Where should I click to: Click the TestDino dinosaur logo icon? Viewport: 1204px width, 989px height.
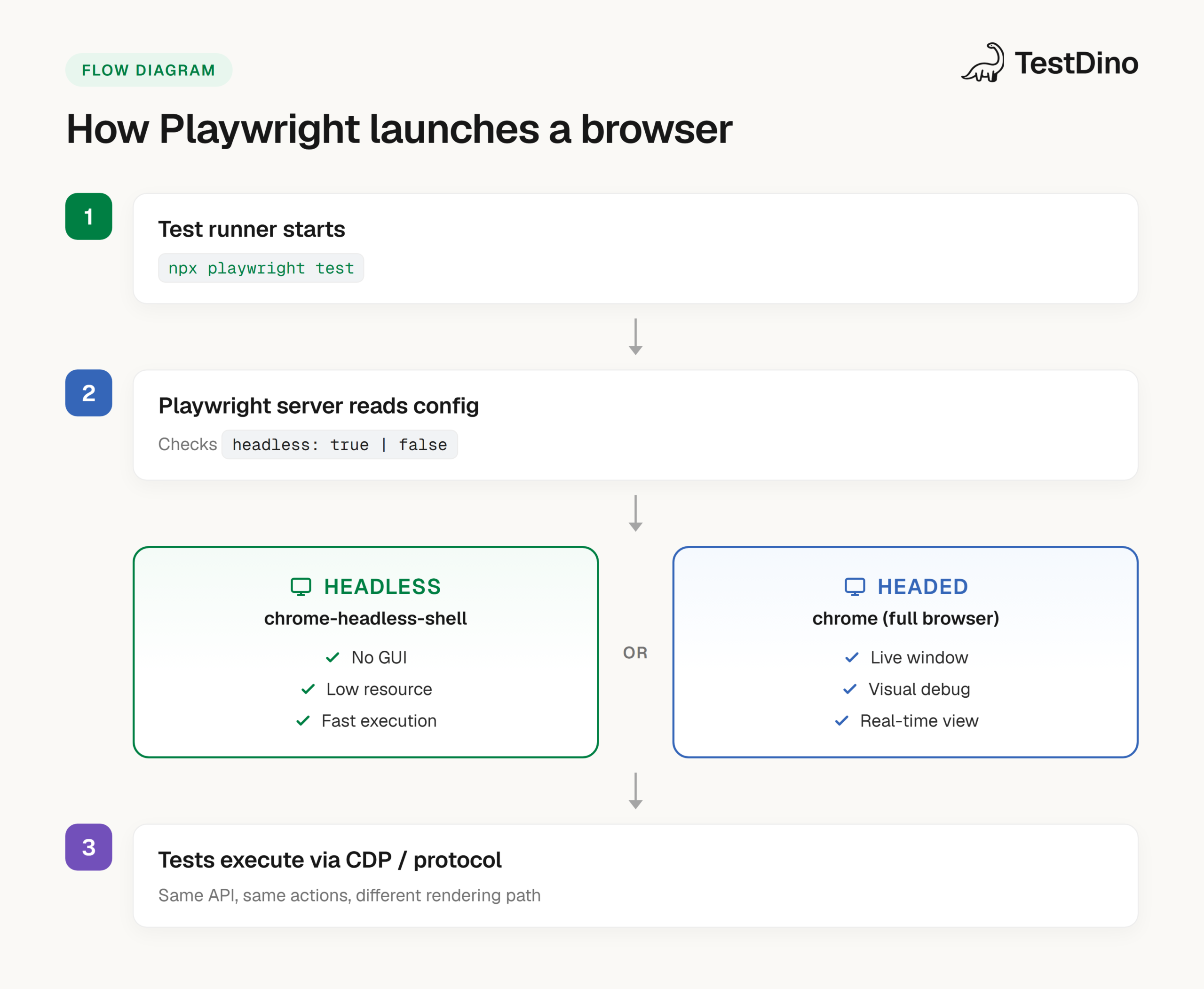coord(983,63)
